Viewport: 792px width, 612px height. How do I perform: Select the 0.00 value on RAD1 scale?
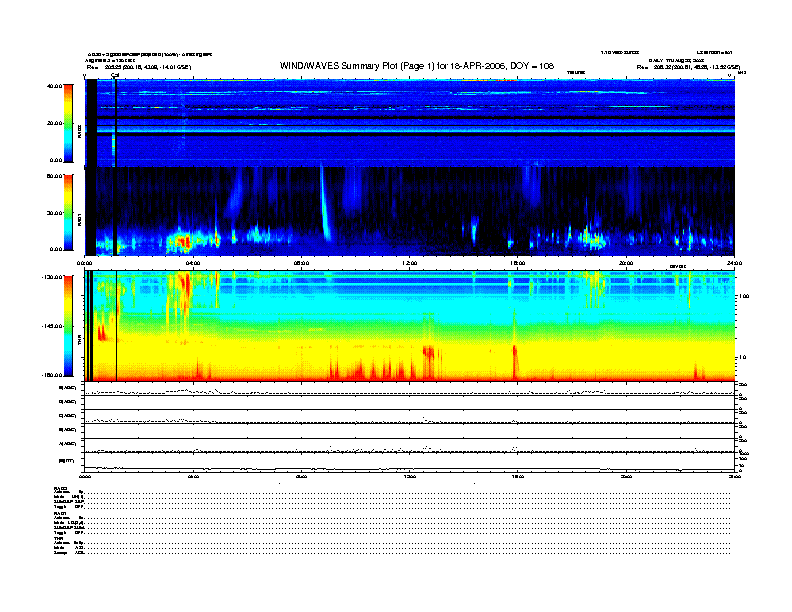click(x=56, y=249)
